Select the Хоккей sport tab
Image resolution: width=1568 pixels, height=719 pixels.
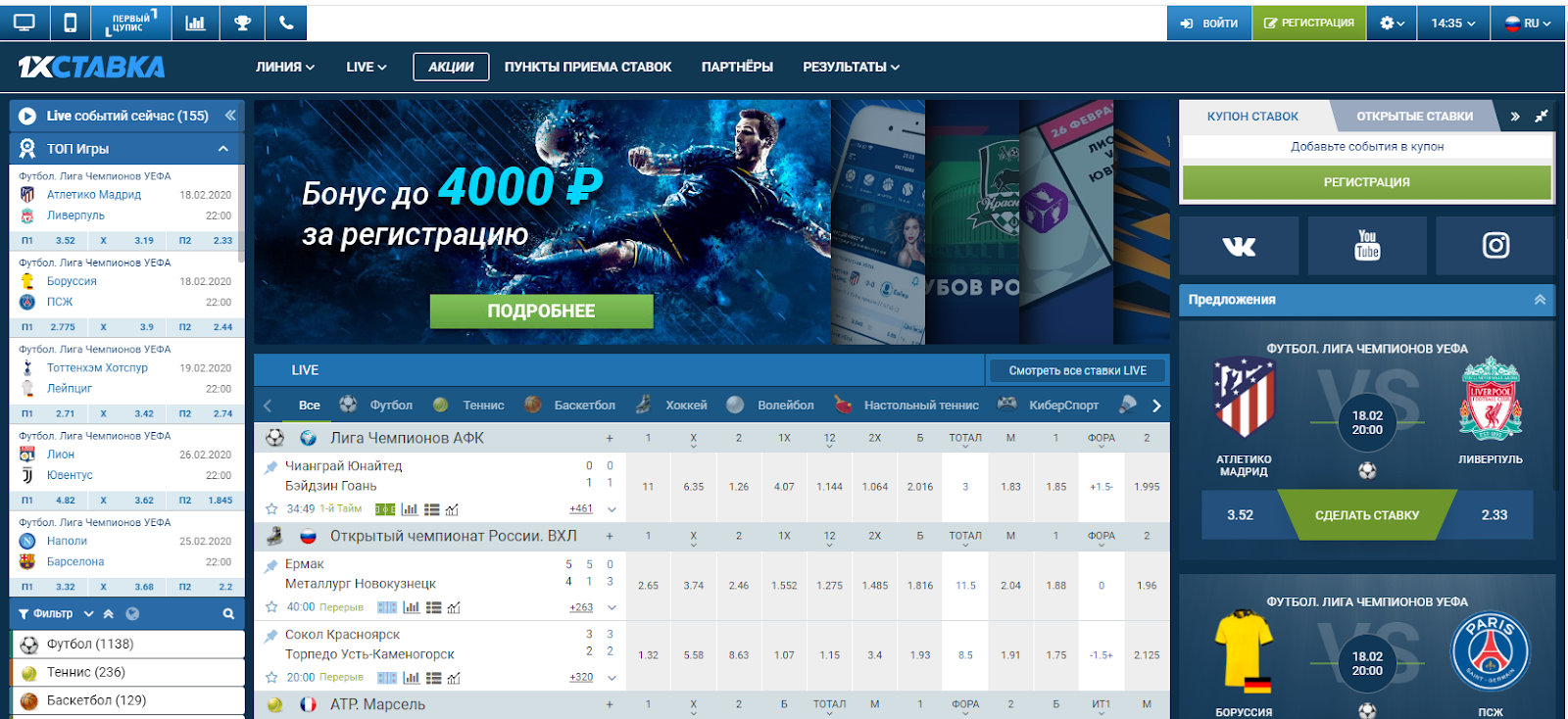[x=686, y=405]
